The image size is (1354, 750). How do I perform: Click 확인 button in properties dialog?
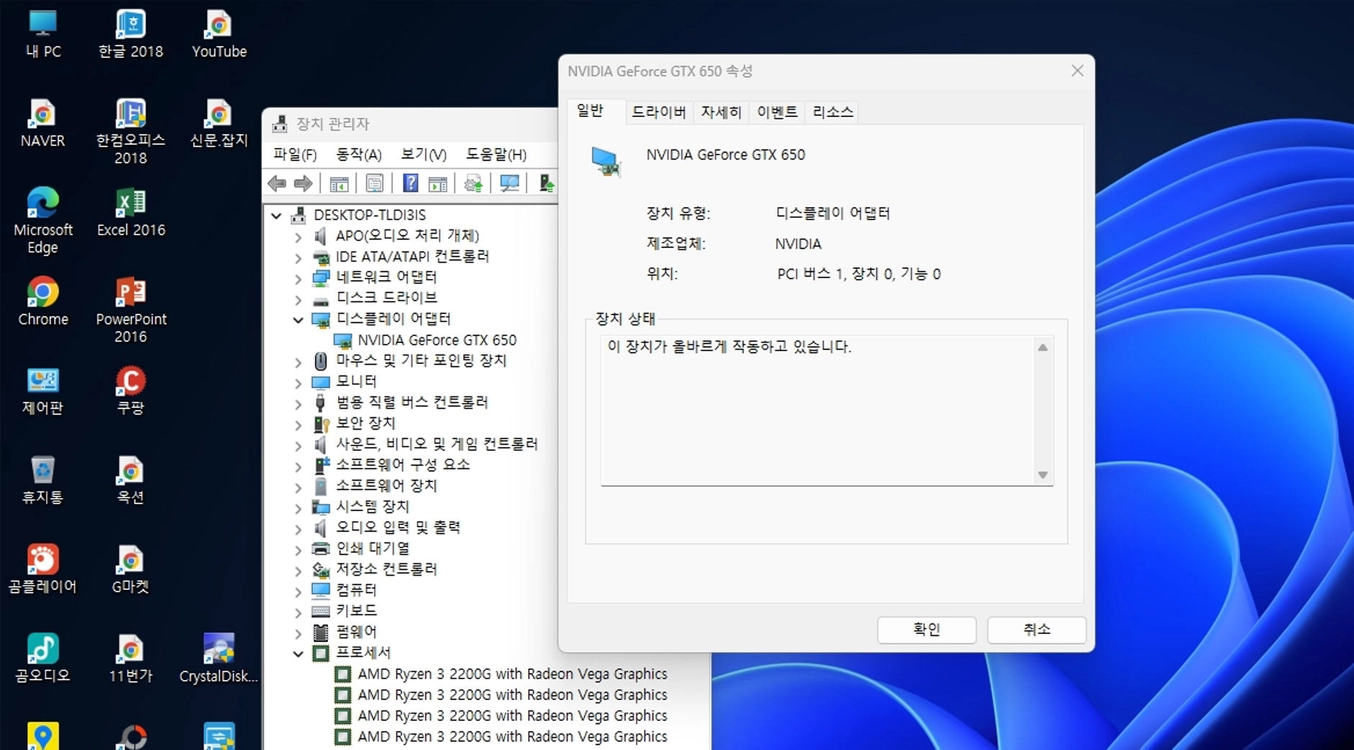pyautogui.click(x=927, y=629)
